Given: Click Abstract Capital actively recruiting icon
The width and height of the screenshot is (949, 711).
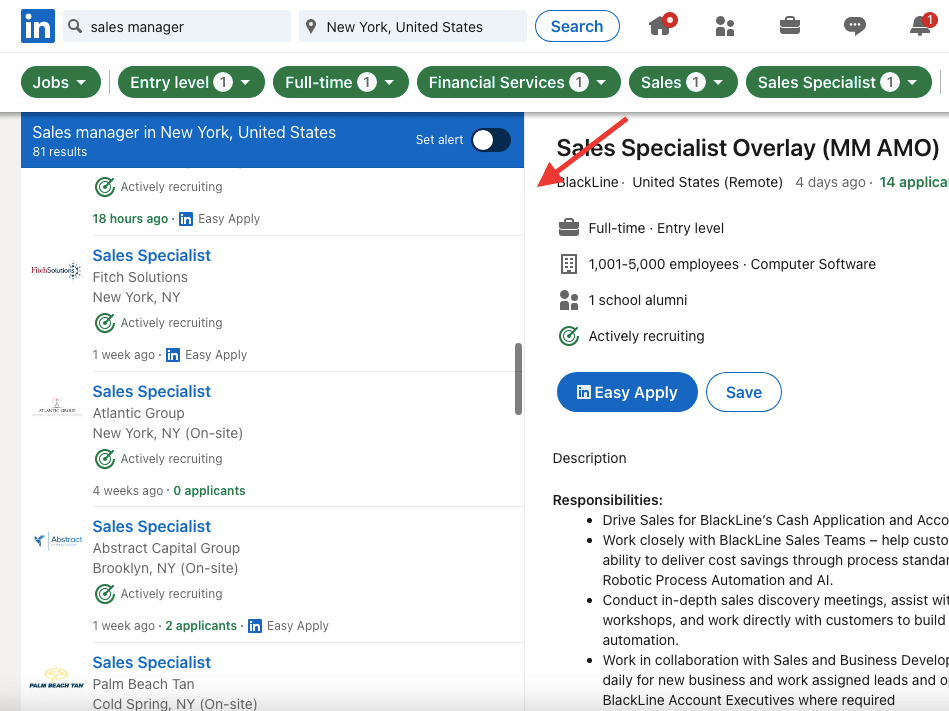Looking at the screenshot, I should pos(105,594).
